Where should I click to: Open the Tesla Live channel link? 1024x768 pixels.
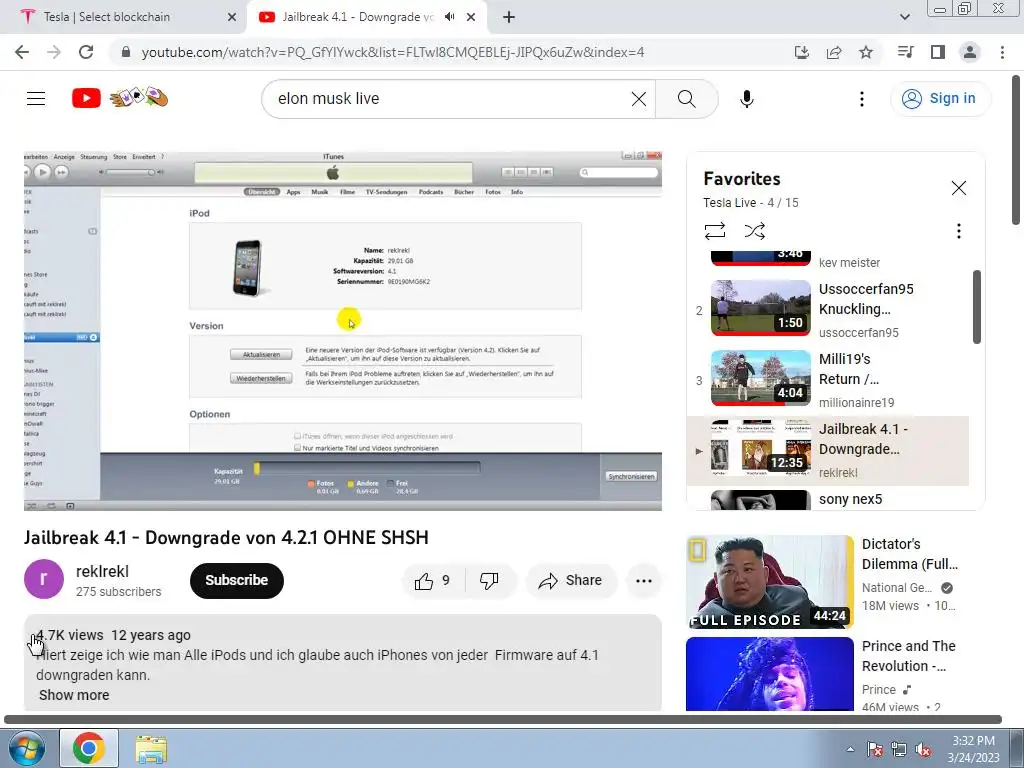729,202
